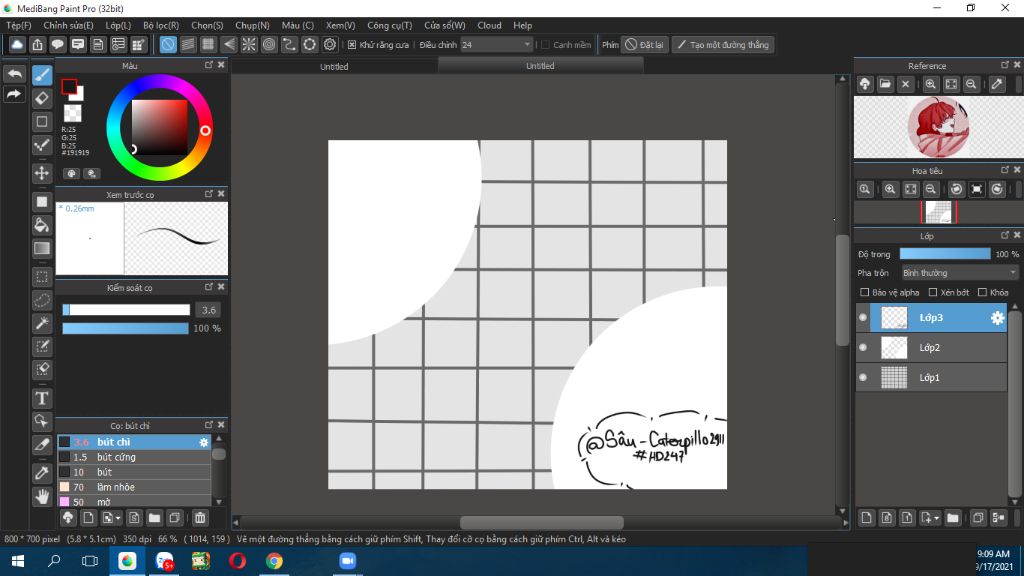Open Chrome from the Windows taskbar
1024x576 pixels.
point(274,561)
